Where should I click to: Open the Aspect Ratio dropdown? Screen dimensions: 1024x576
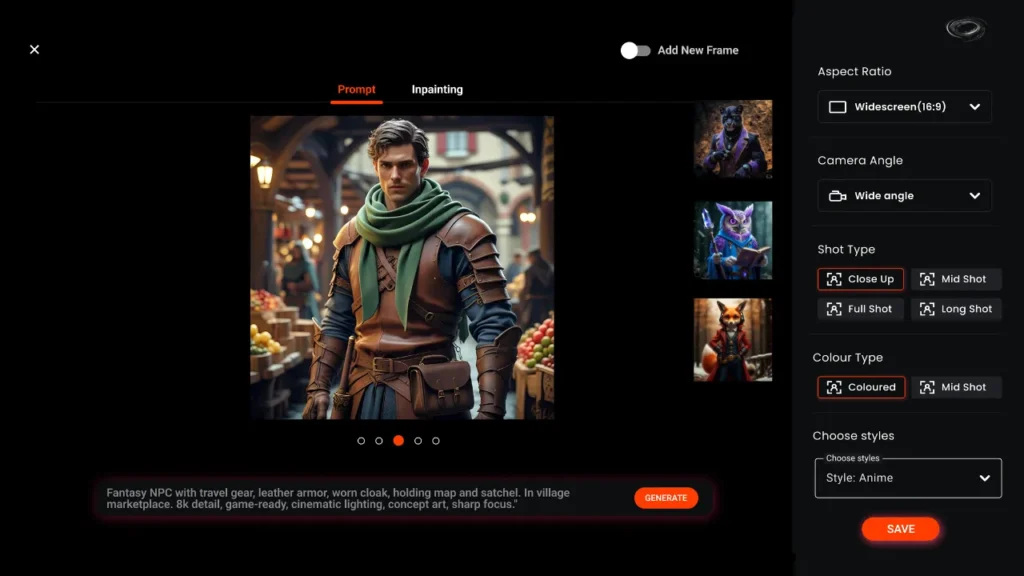903,107
